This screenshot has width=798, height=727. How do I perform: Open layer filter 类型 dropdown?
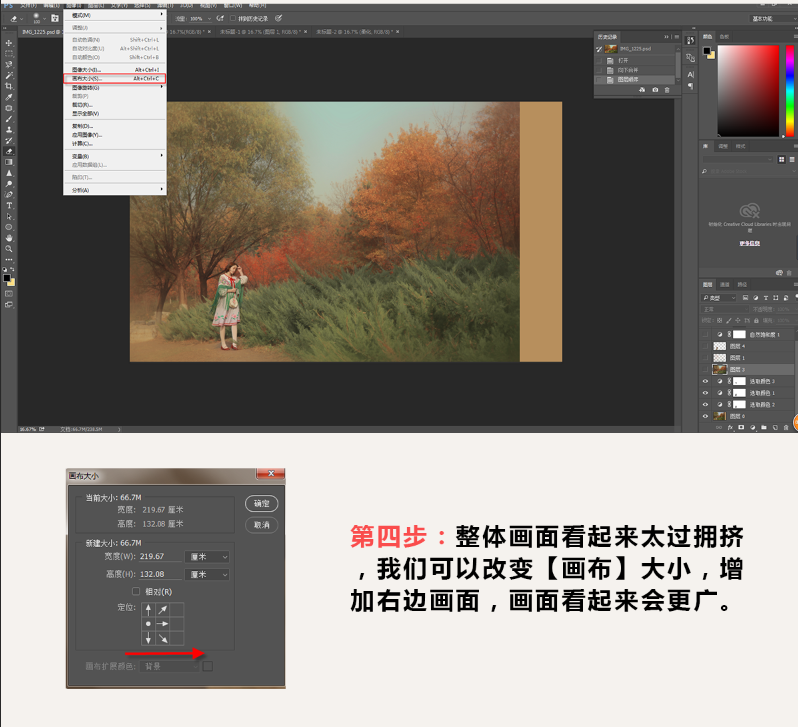[x=719, y=297]
